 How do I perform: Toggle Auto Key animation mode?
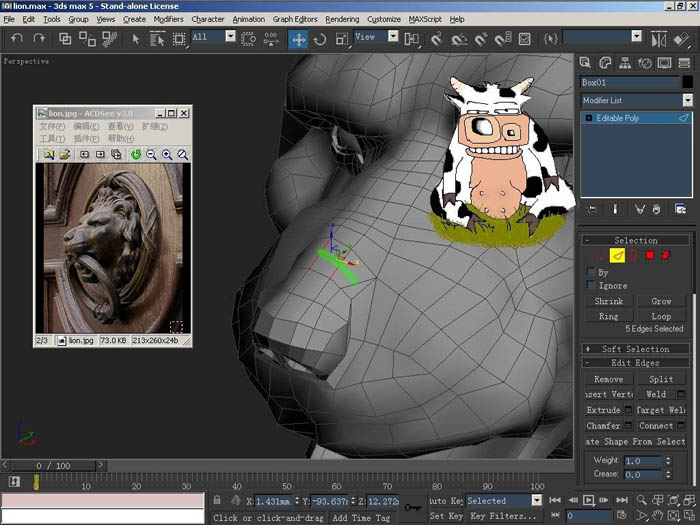[x=446, y=500]
